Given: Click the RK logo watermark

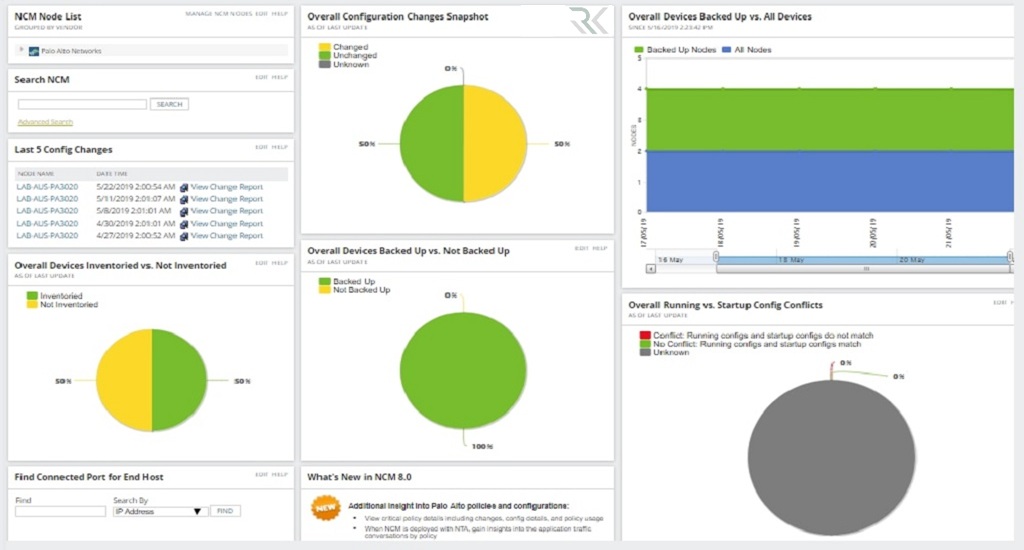Looking at the screenshot, I should click(586, 22).
